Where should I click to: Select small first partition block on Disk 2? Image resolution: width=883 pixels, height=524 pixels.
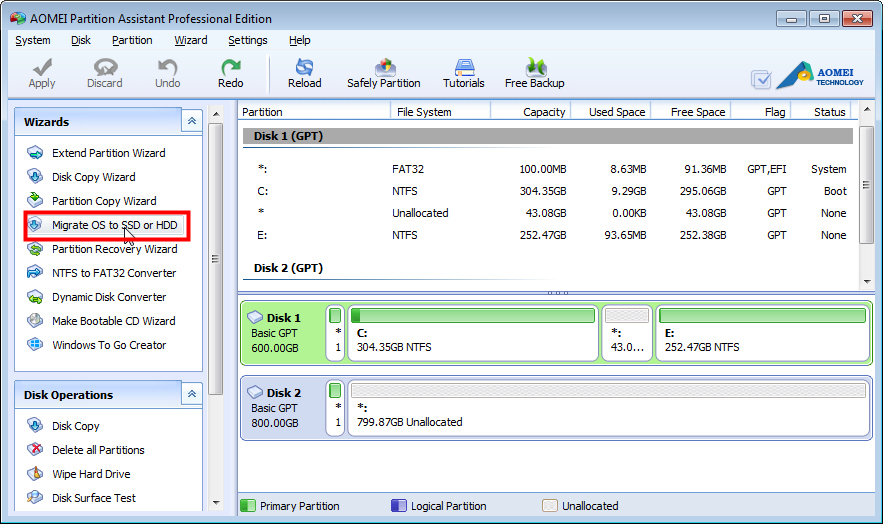click(335, 407)
